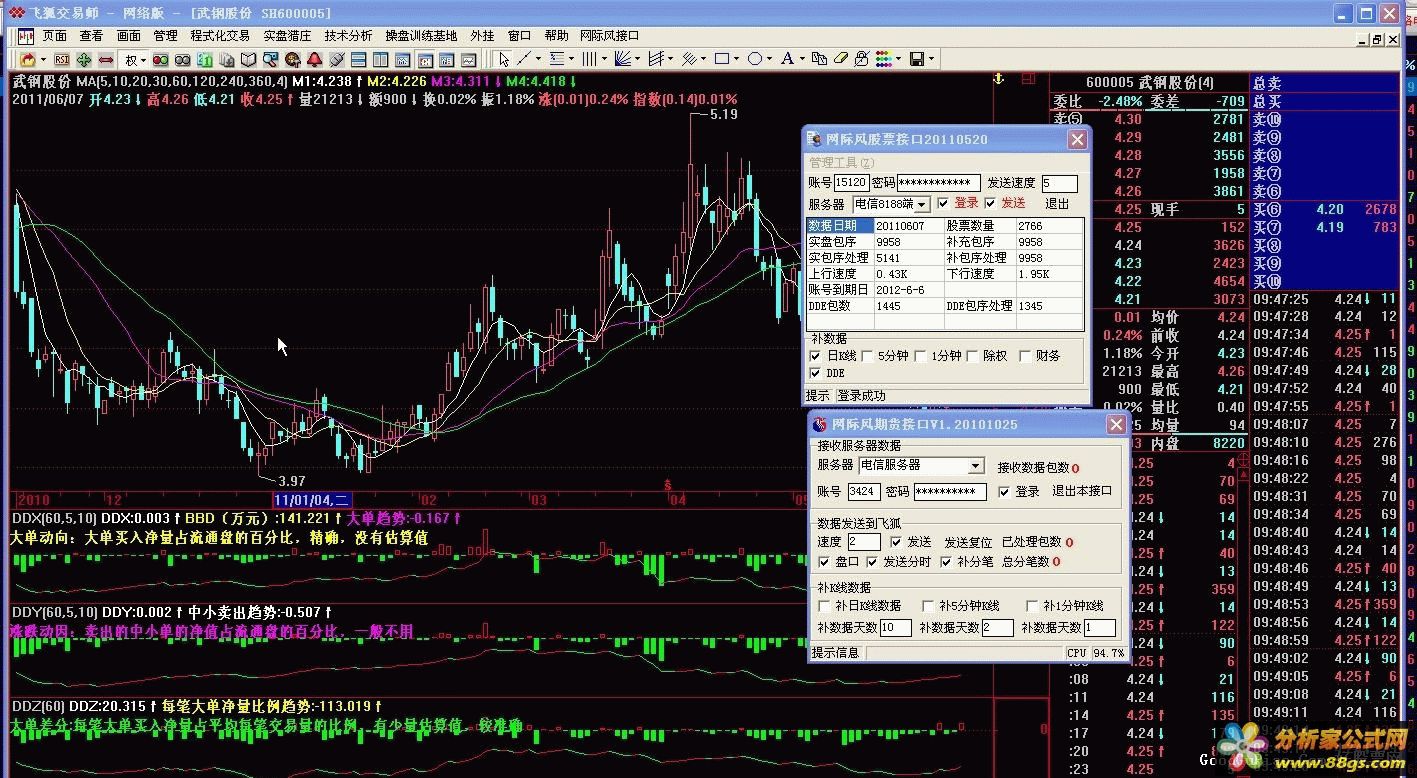Toggle 登录 checkbox in futures dialog

pos(1004,492)
